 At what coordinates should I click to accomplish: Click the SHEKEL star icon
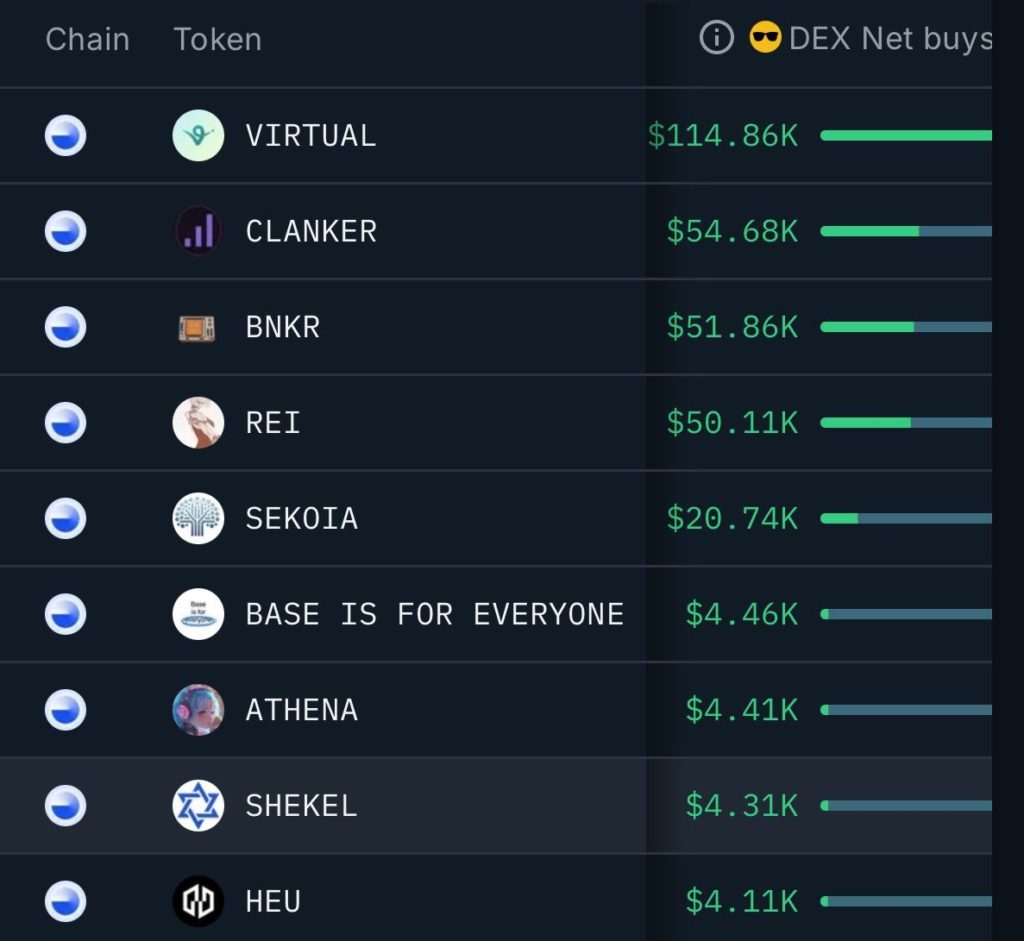[198, 805]
